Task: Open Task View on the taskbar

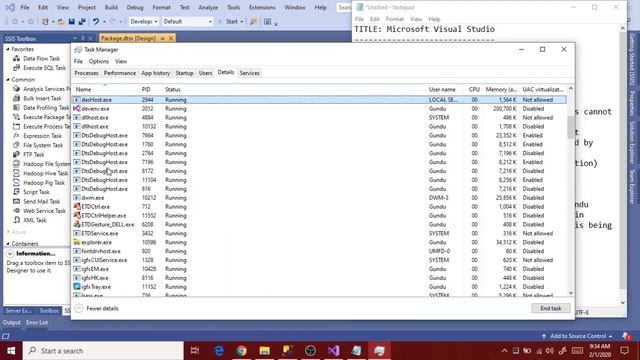Action: coord(195,351)
